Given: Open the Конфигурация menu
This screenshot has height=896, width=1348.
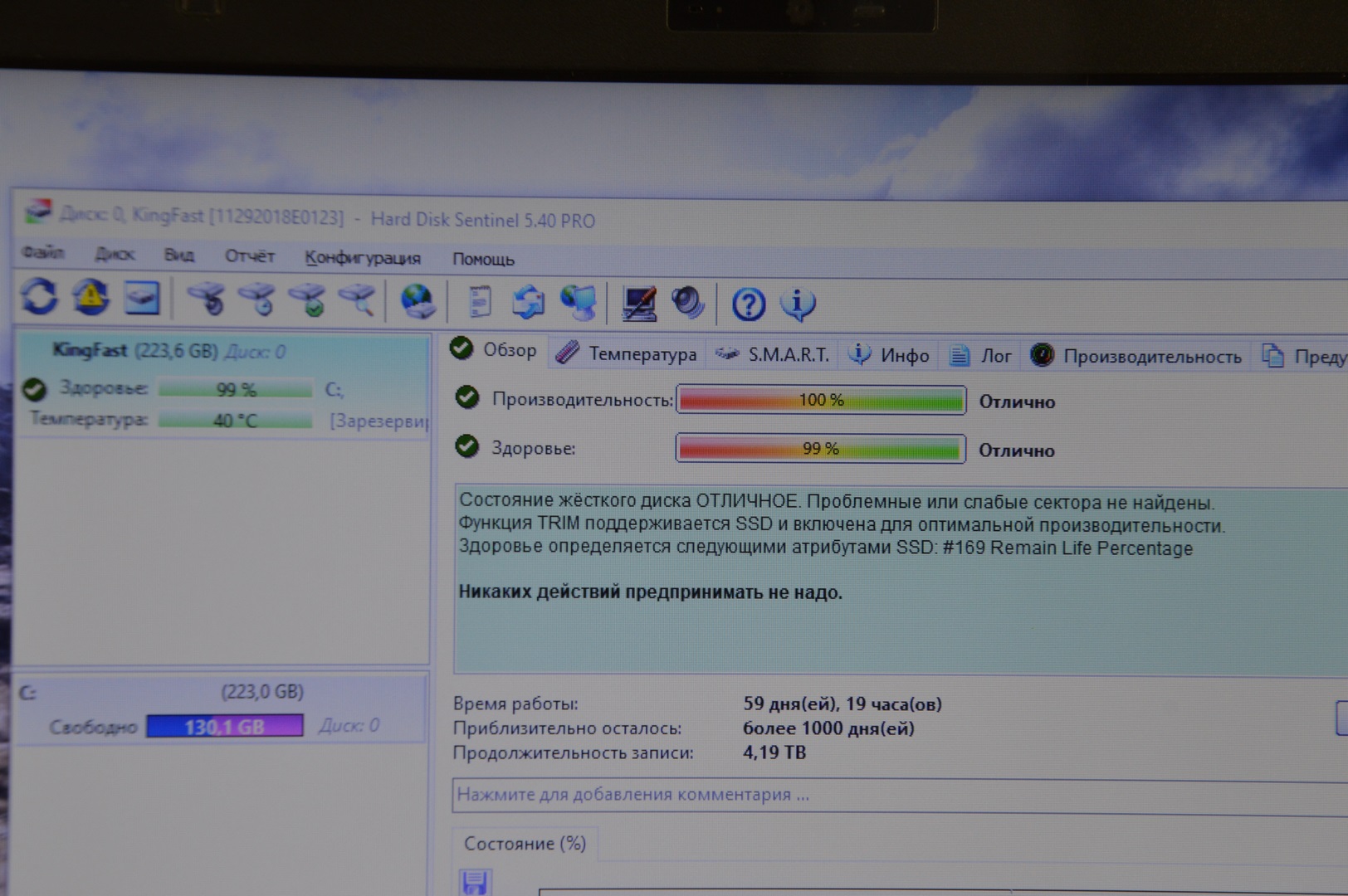Looking at the screenshot, I should [x=363, y=258].
